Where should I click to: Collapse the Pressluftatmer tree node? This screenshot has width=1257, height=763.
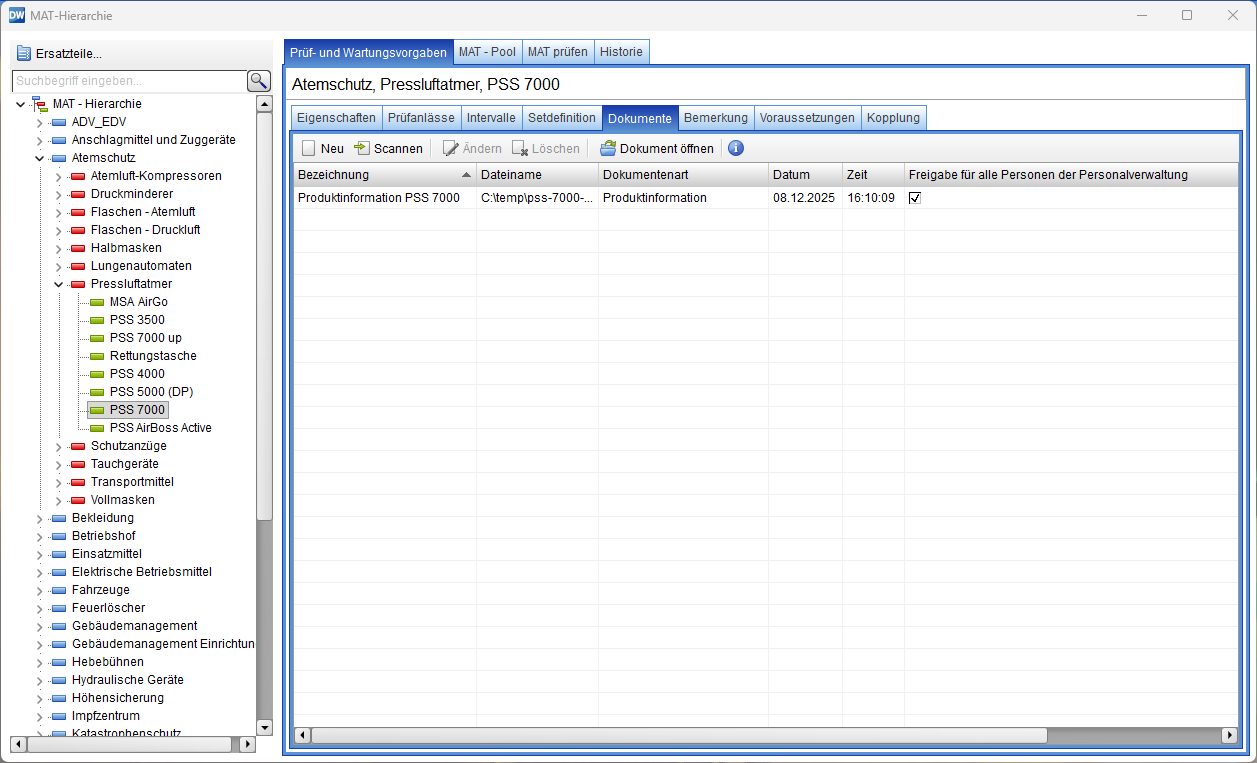[x=59, y=284]
